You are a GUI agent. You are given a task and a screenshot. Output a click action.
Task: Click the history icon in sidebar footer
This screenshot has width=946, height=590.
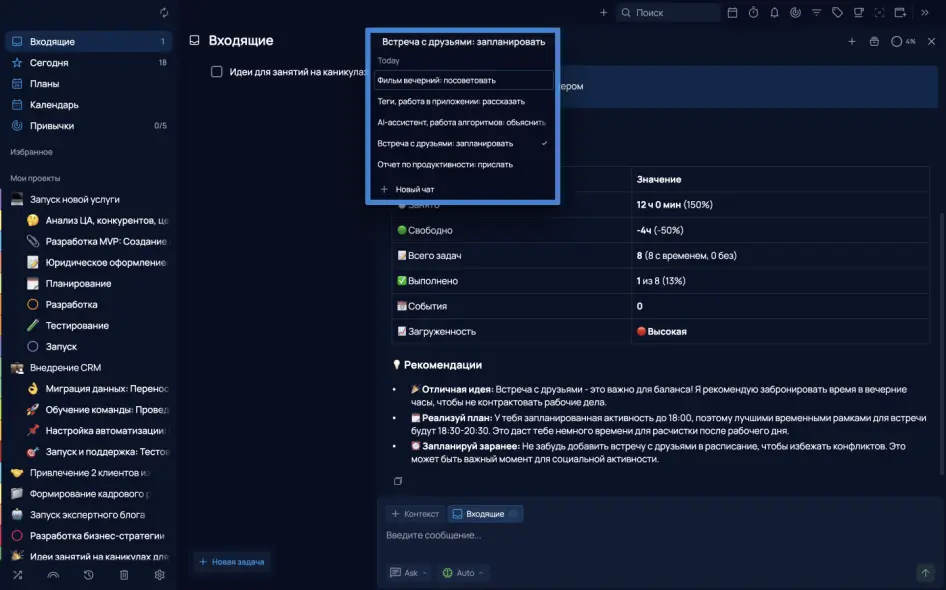click(89, 575)
